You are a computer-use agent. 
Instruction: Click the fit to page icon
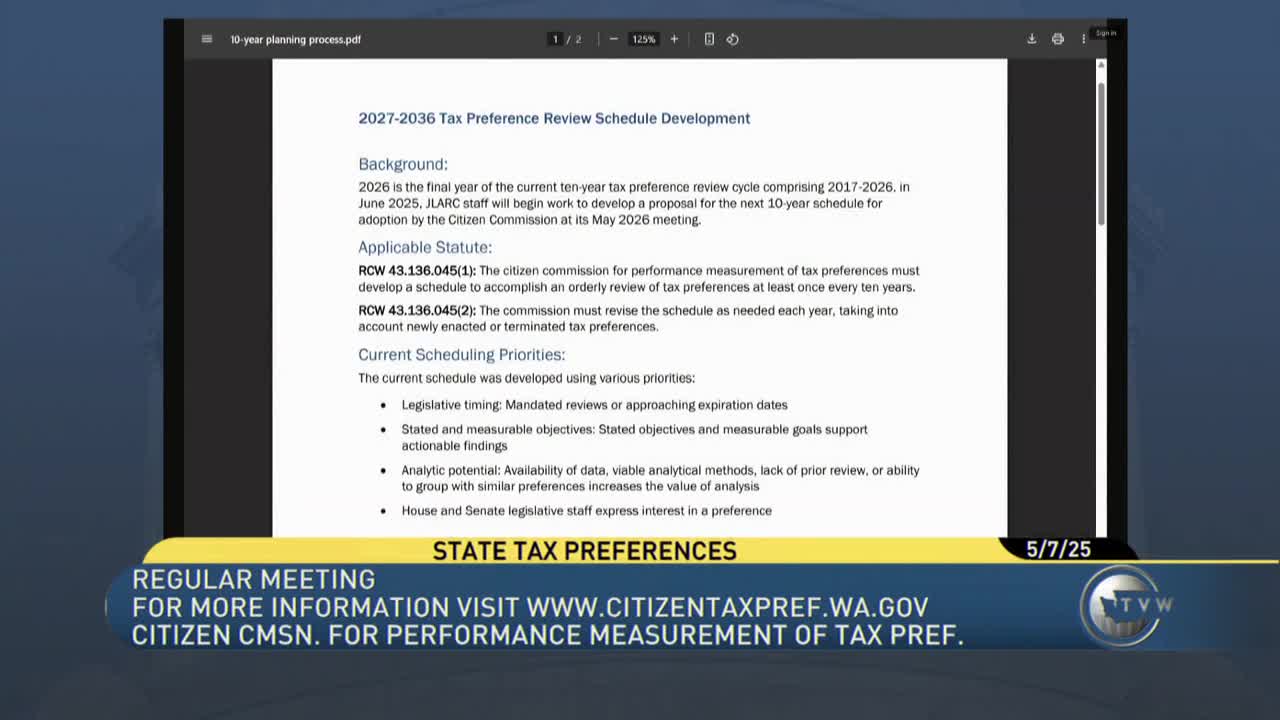(709, 39)
